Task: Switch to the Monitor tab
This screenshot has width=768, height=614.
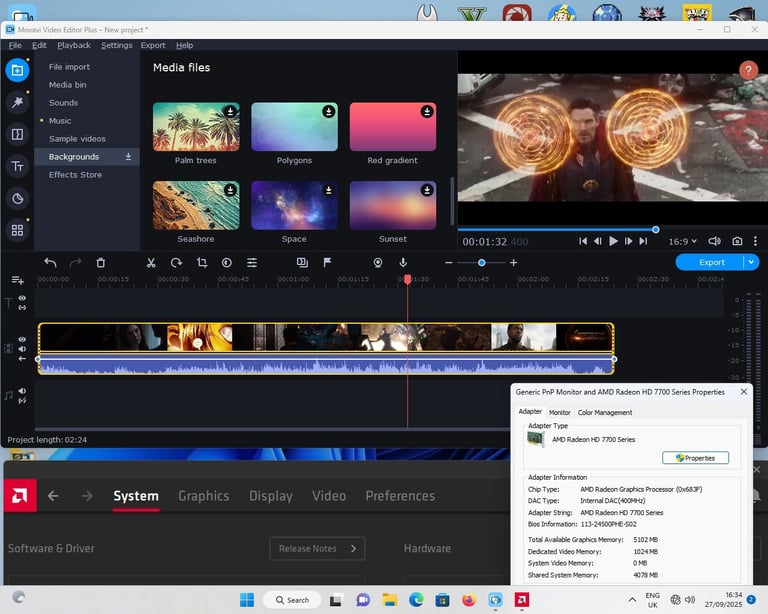Action: click(x=559, y=412)
